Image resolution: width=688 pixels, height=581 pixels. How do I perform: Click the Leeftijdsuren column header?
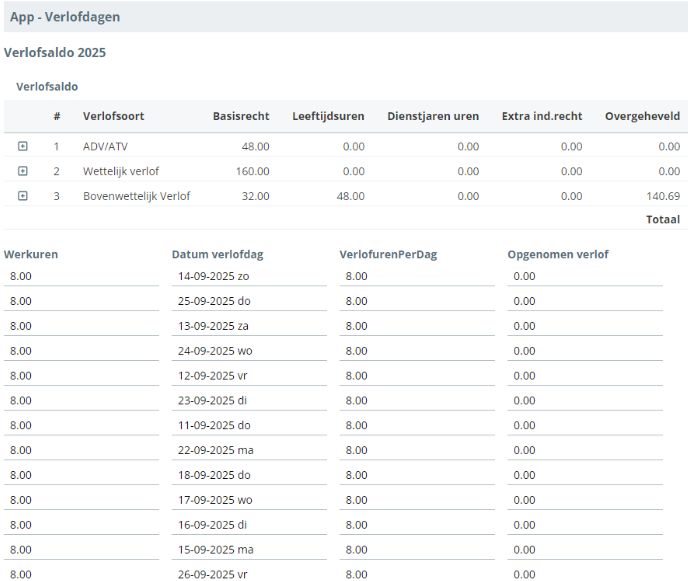(328, 116)
